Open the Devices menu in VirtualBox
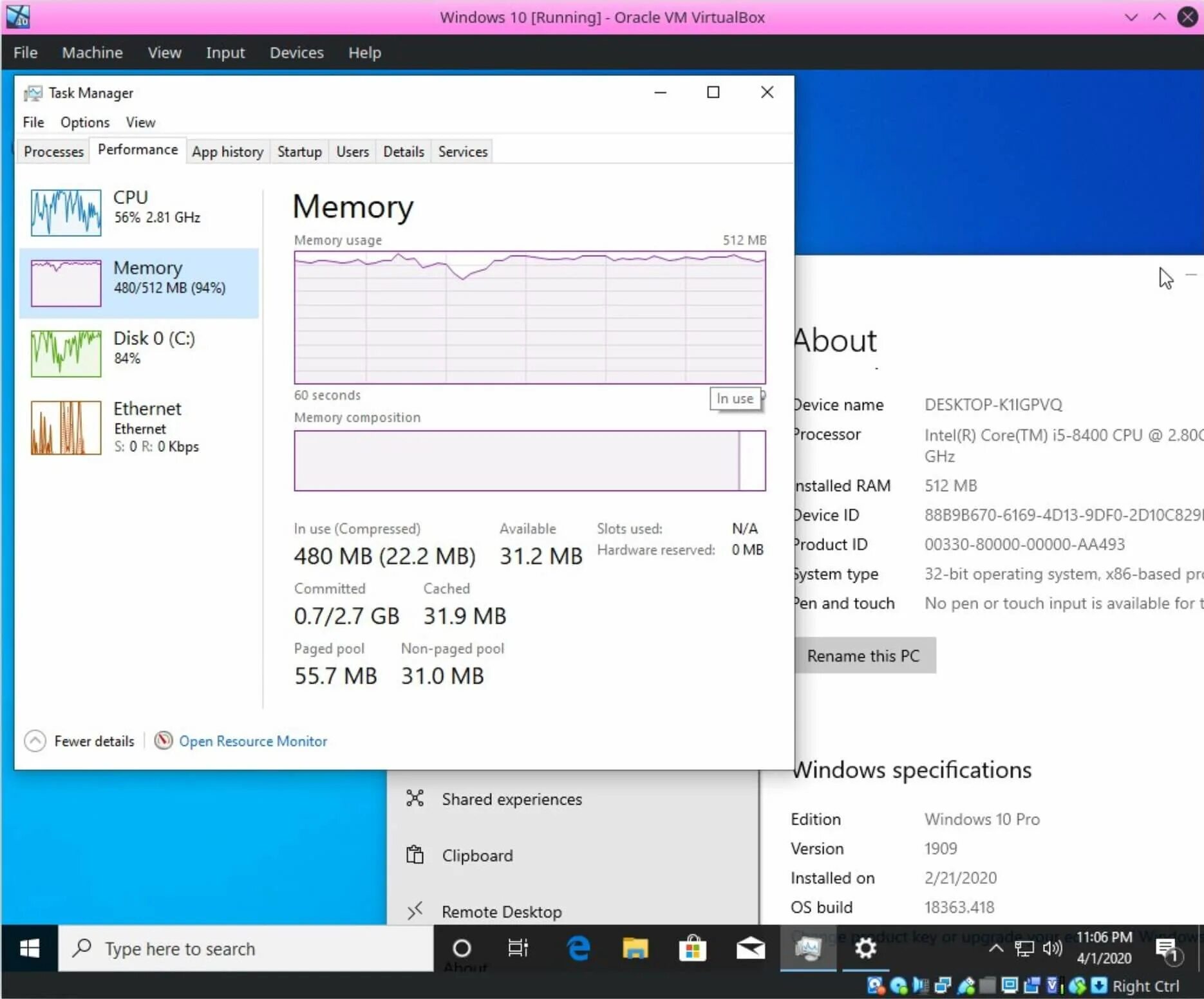1204x999 pixels. (296, 52)
